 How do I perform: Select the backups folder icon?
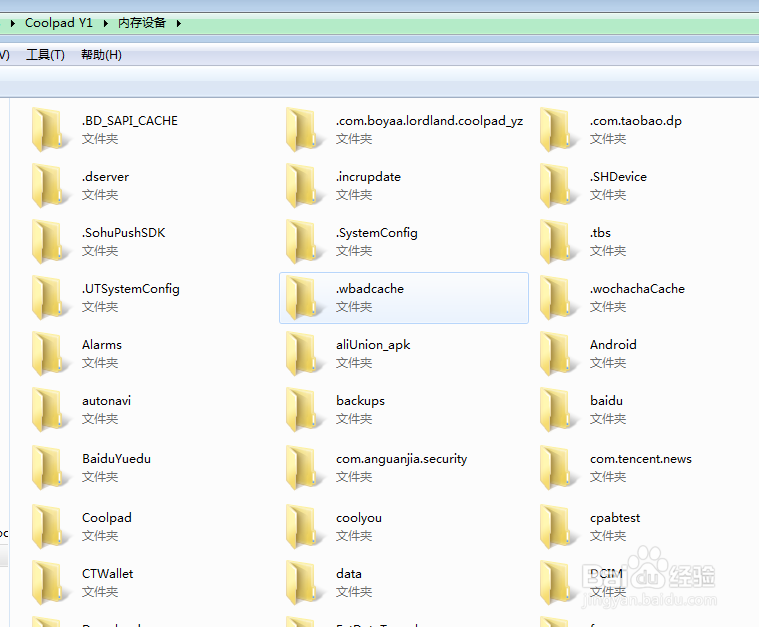click(x=304, y=410)
